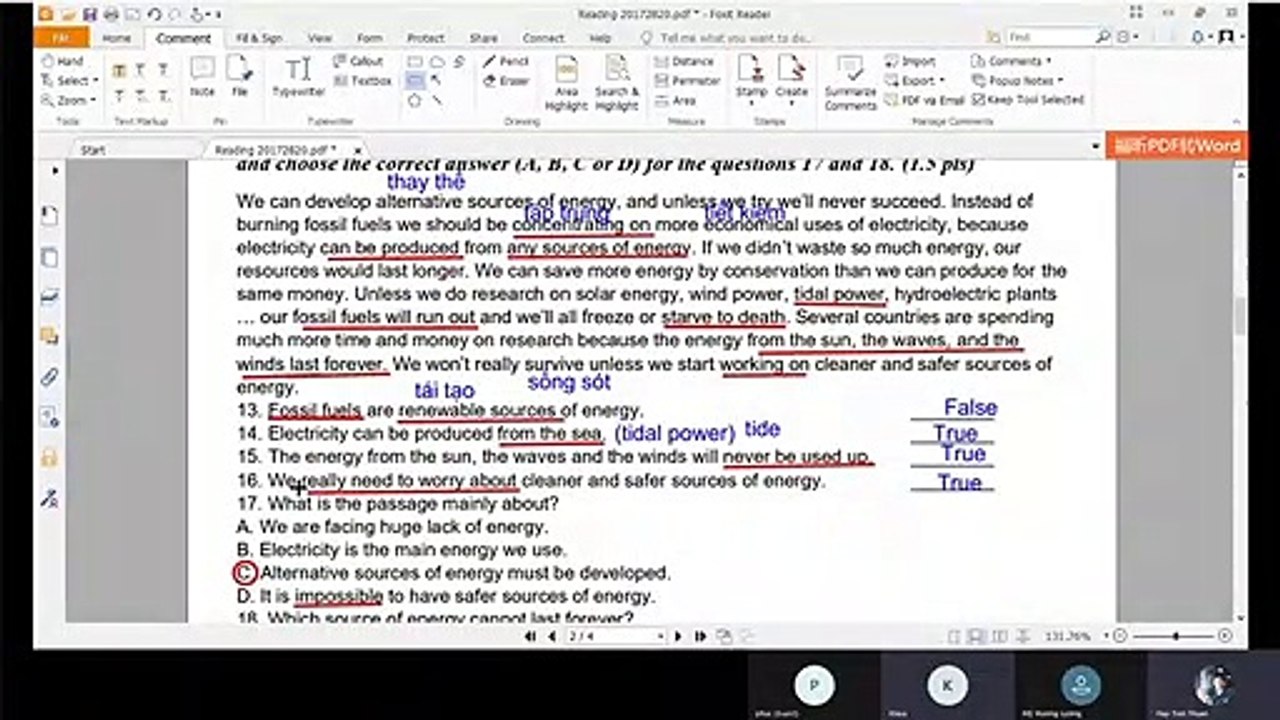This screenshot has width=1280, height=720.
Task: Import comments into the document
Action: tap(910, 62)
